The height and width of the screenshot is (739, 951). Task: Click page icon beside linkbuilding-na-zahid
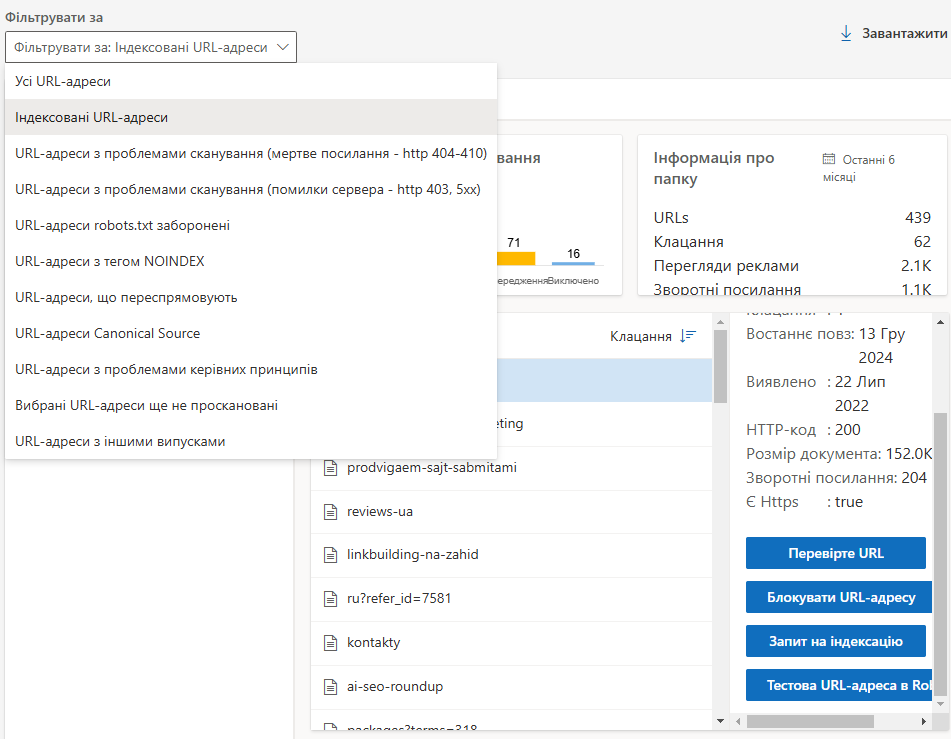click(331, 555)
